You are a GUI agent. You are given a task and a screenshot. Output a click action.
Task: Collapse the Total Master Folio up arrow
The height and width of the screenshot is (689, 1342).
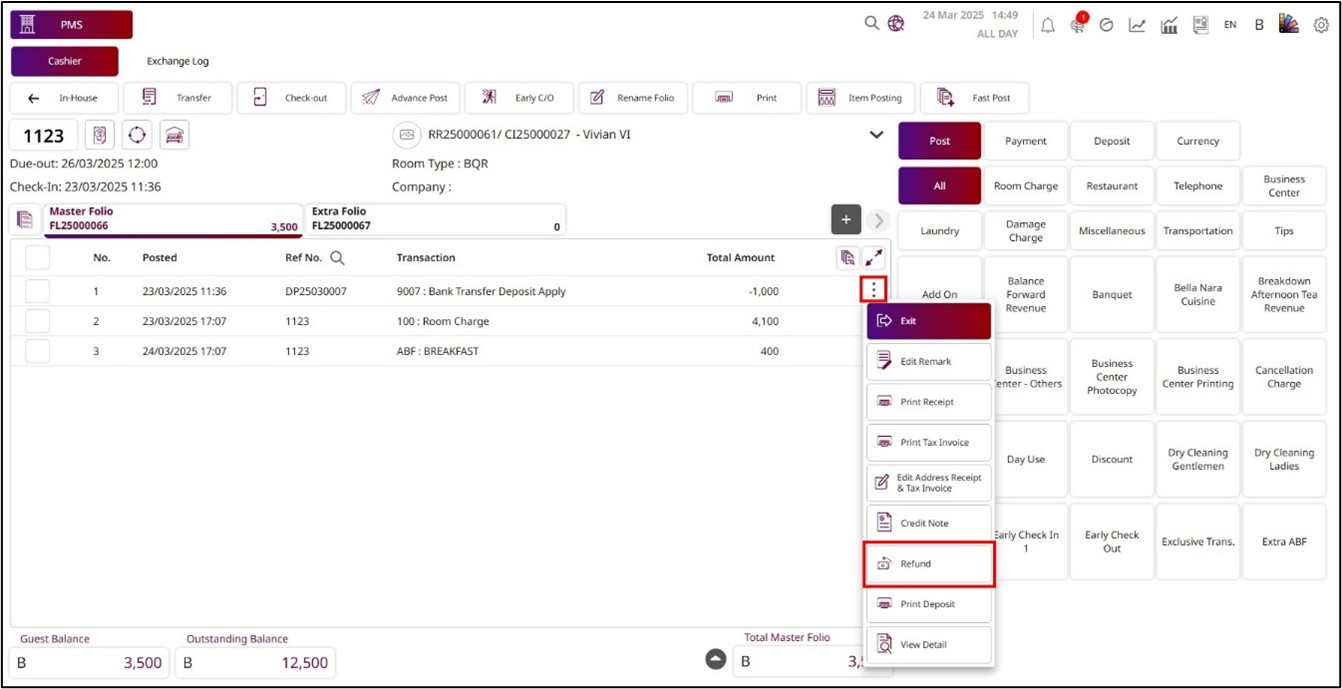pos(716,660)
